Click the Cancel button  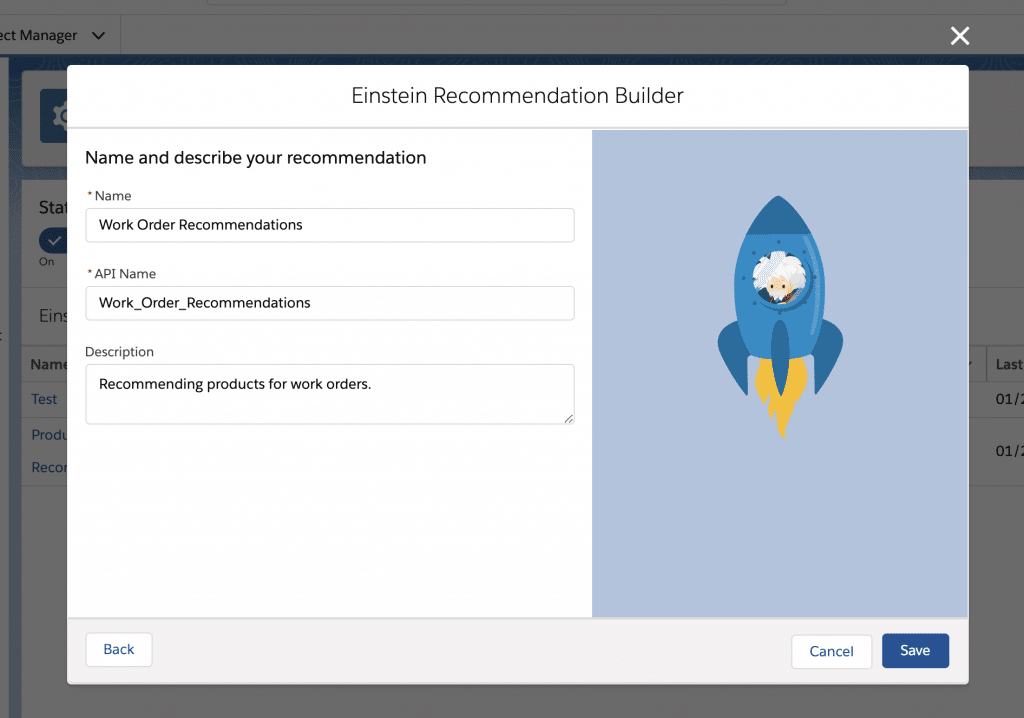point(831,651)
